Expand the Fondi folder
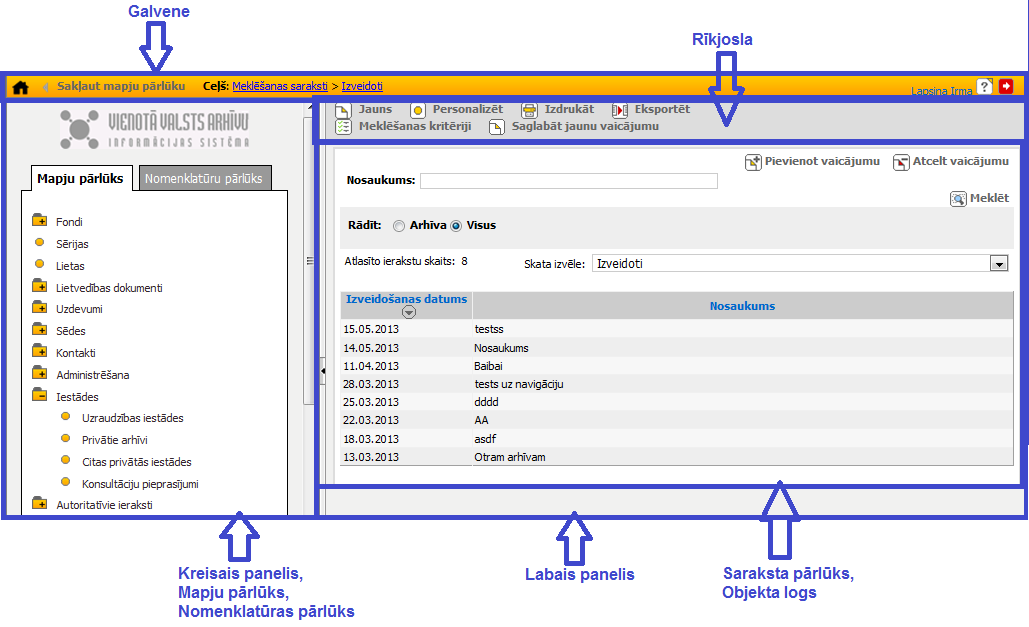Screen dimensions: 1029x627 tap(40, 222)
